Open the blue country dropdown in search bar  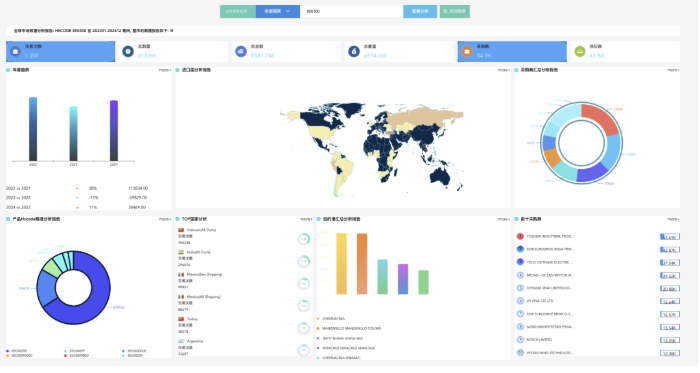278,12
